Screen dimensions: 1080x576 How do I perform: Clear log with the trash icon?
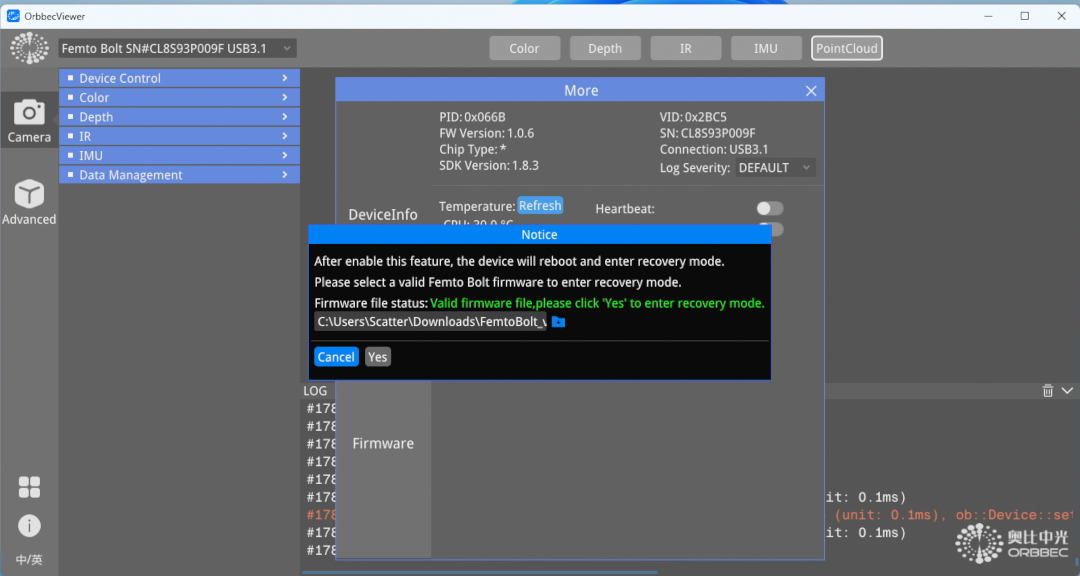click(x=1048, y=391)
